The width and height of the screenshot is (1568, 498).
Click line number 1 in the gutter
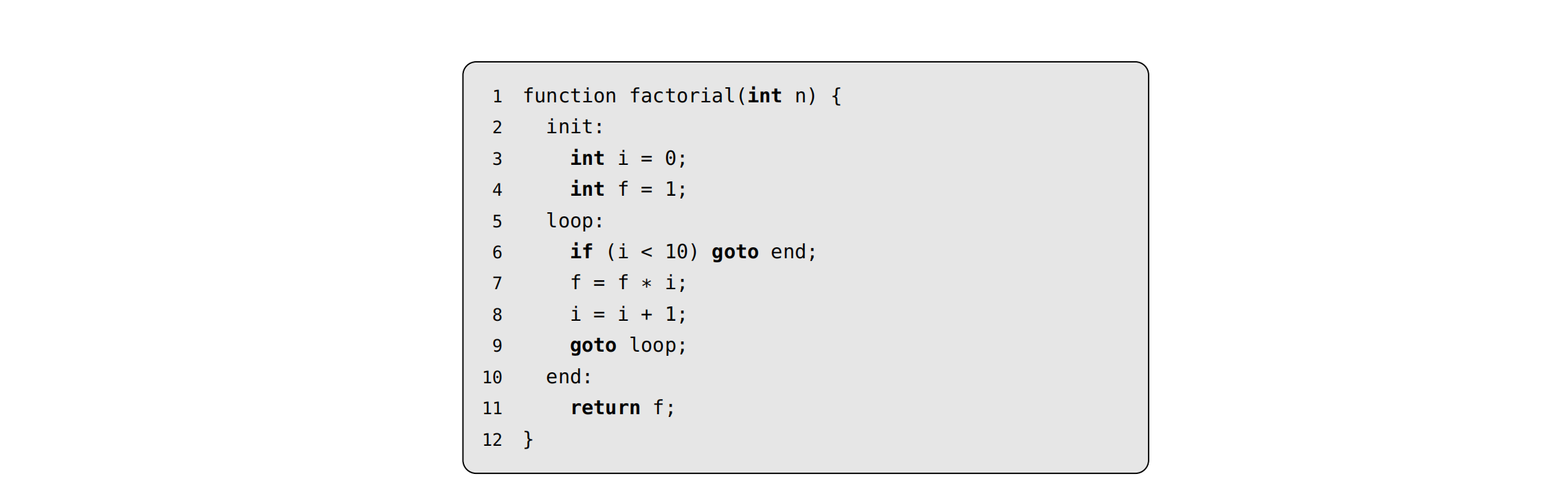pyautogui.click(x=497, y=96)
